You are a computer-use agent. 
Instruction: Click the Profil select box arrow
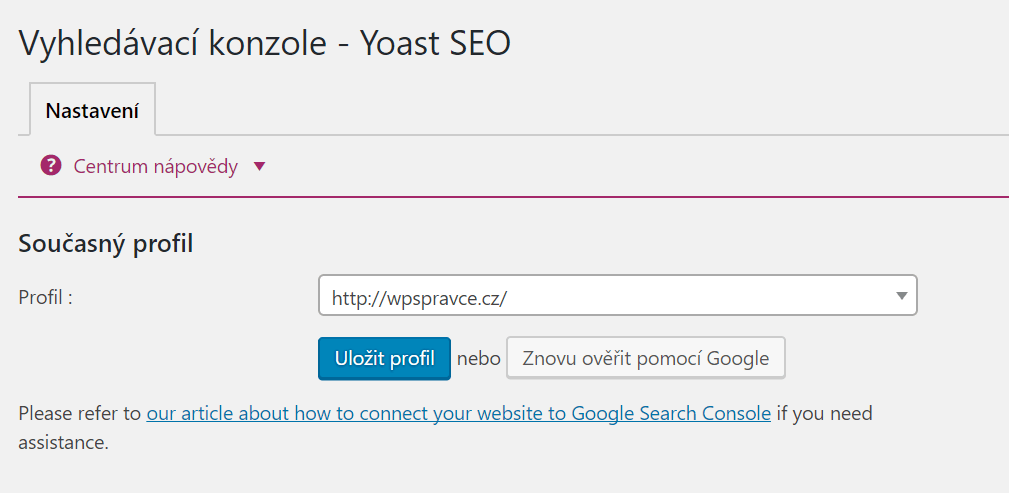[x=902, y=295]
